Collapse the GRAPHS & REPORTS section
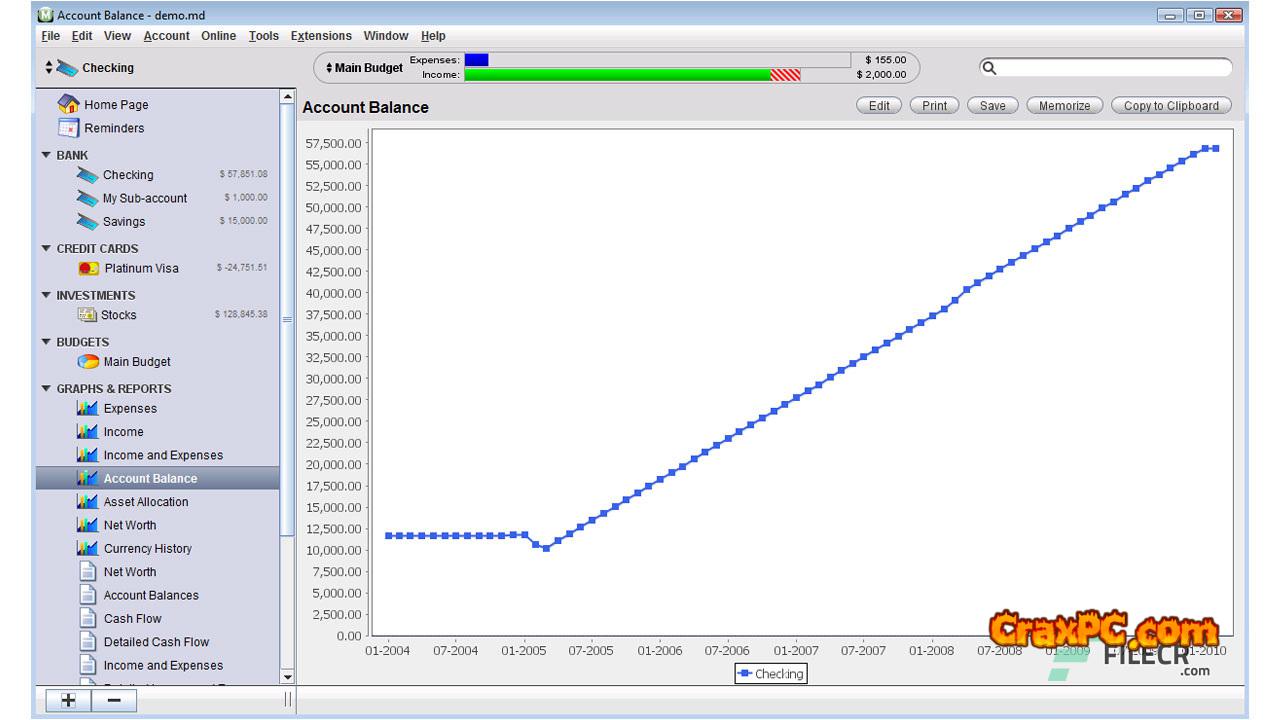This screenshot has width=1280, height=720. 46,388
